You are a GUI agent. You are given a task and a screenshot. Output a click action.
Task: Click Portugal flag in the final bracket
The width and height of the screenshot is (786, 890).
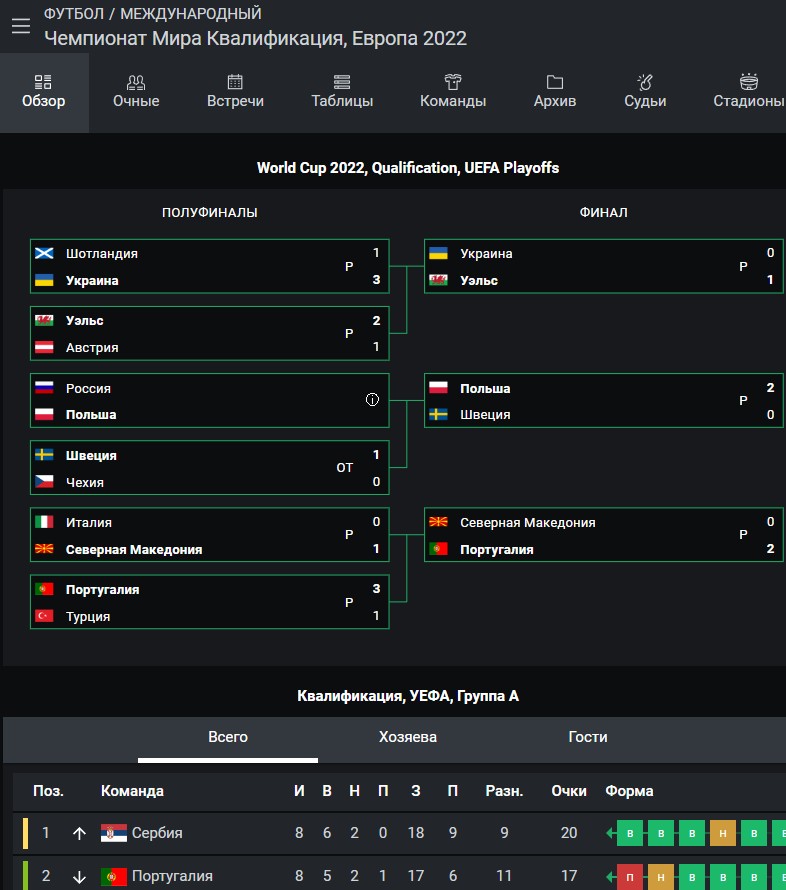pyautogui.click(x=438, y=549)
